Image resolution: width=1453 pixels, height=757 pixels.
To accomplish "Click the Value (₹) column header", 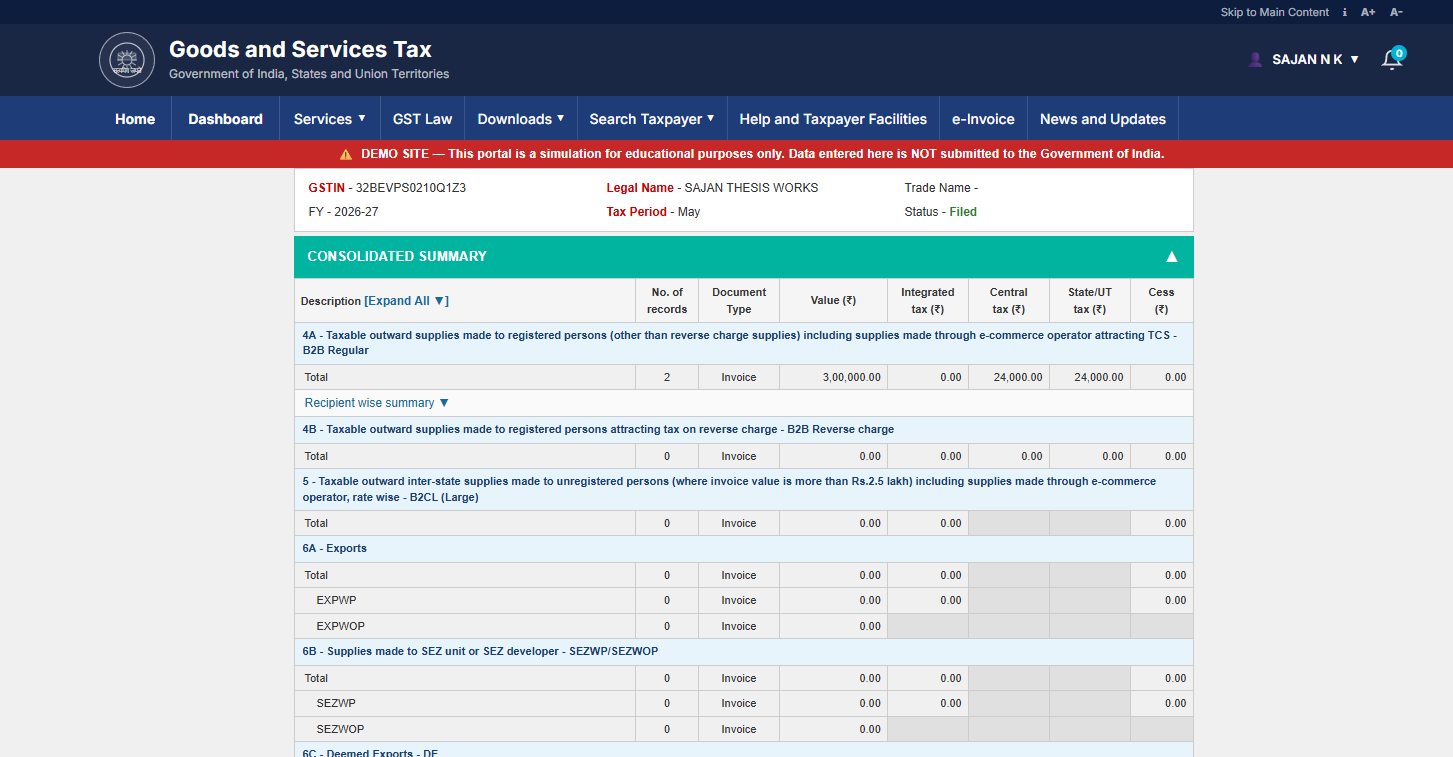I will (x=833, y=301).
